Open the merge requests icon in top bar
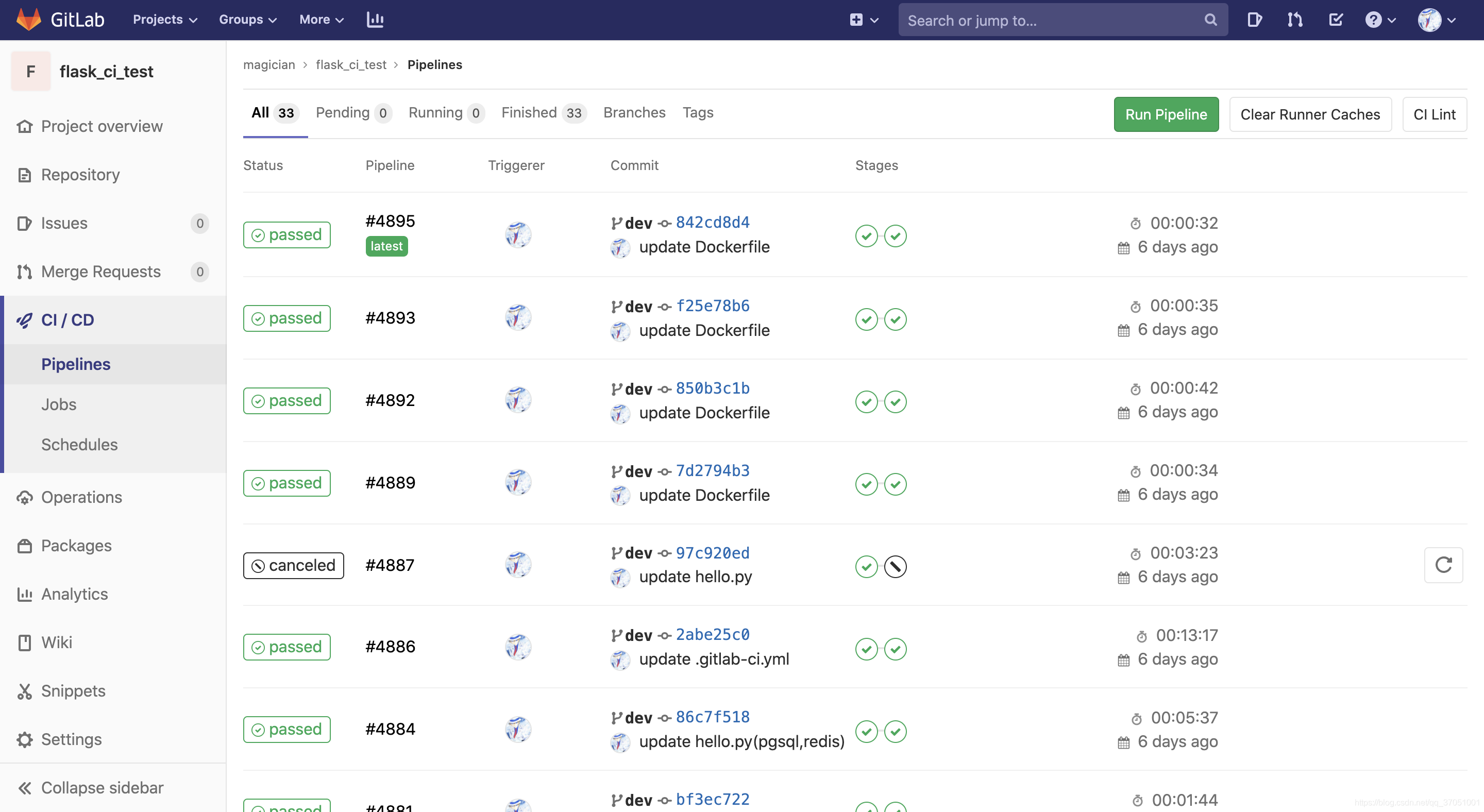This screenshot has height=812, width=1484. click(1294, 19)
